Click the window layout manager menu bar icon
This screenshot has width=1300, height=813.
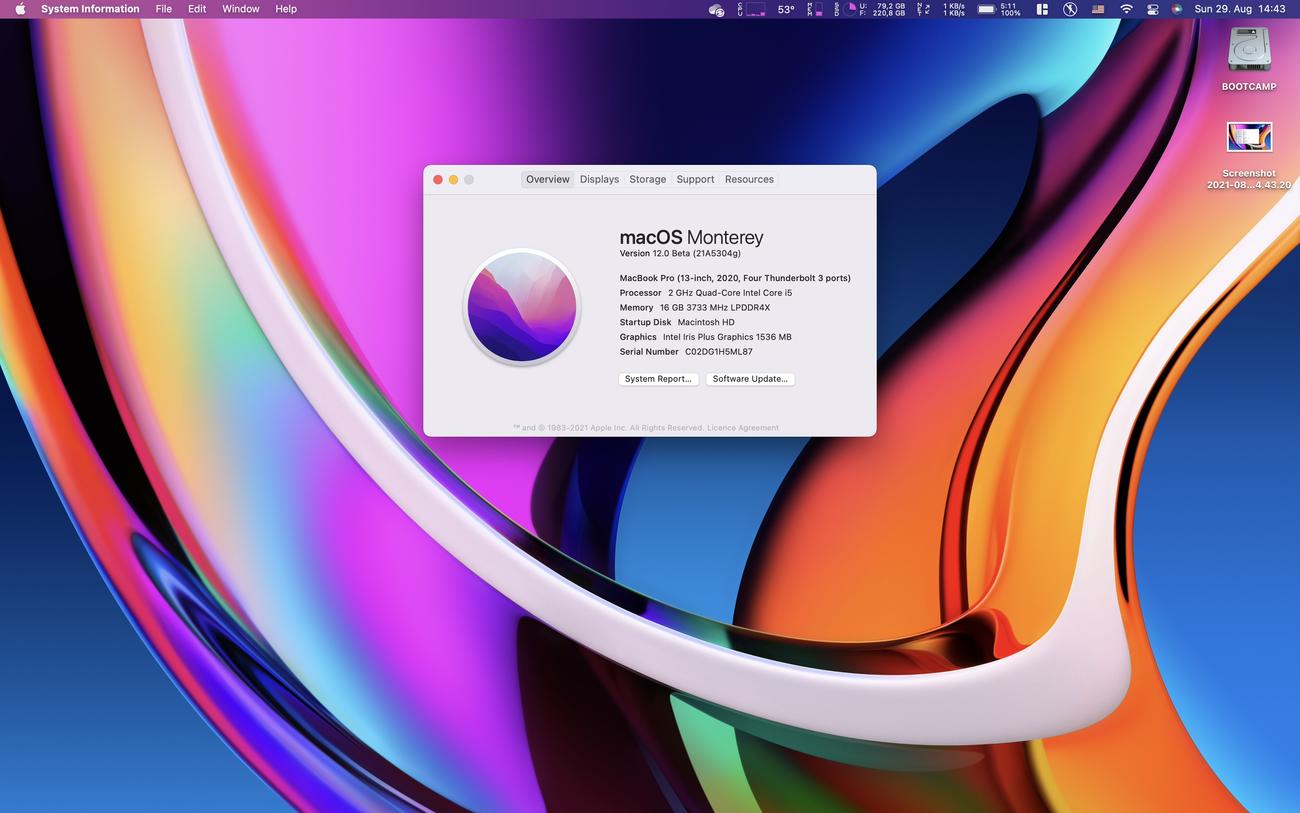(x=1042, y=9)
